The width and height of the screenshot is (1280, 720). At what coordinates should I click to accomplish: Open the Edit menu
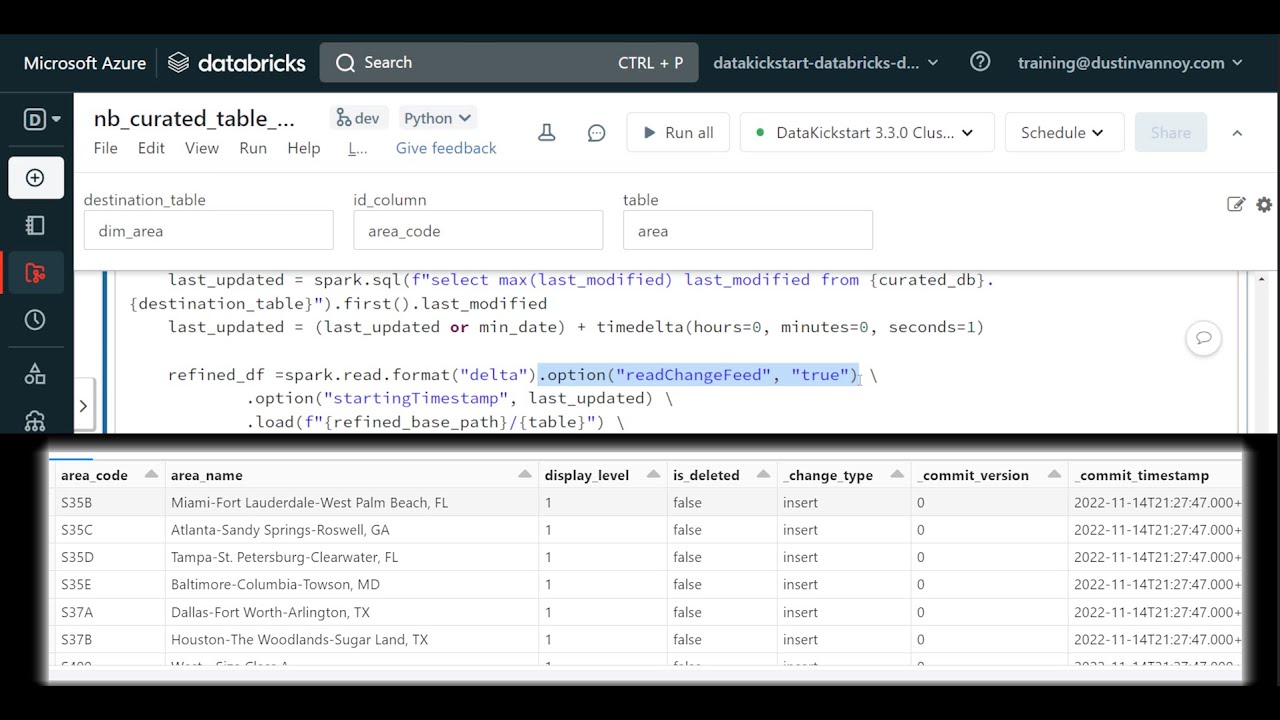tap(151, 148)
